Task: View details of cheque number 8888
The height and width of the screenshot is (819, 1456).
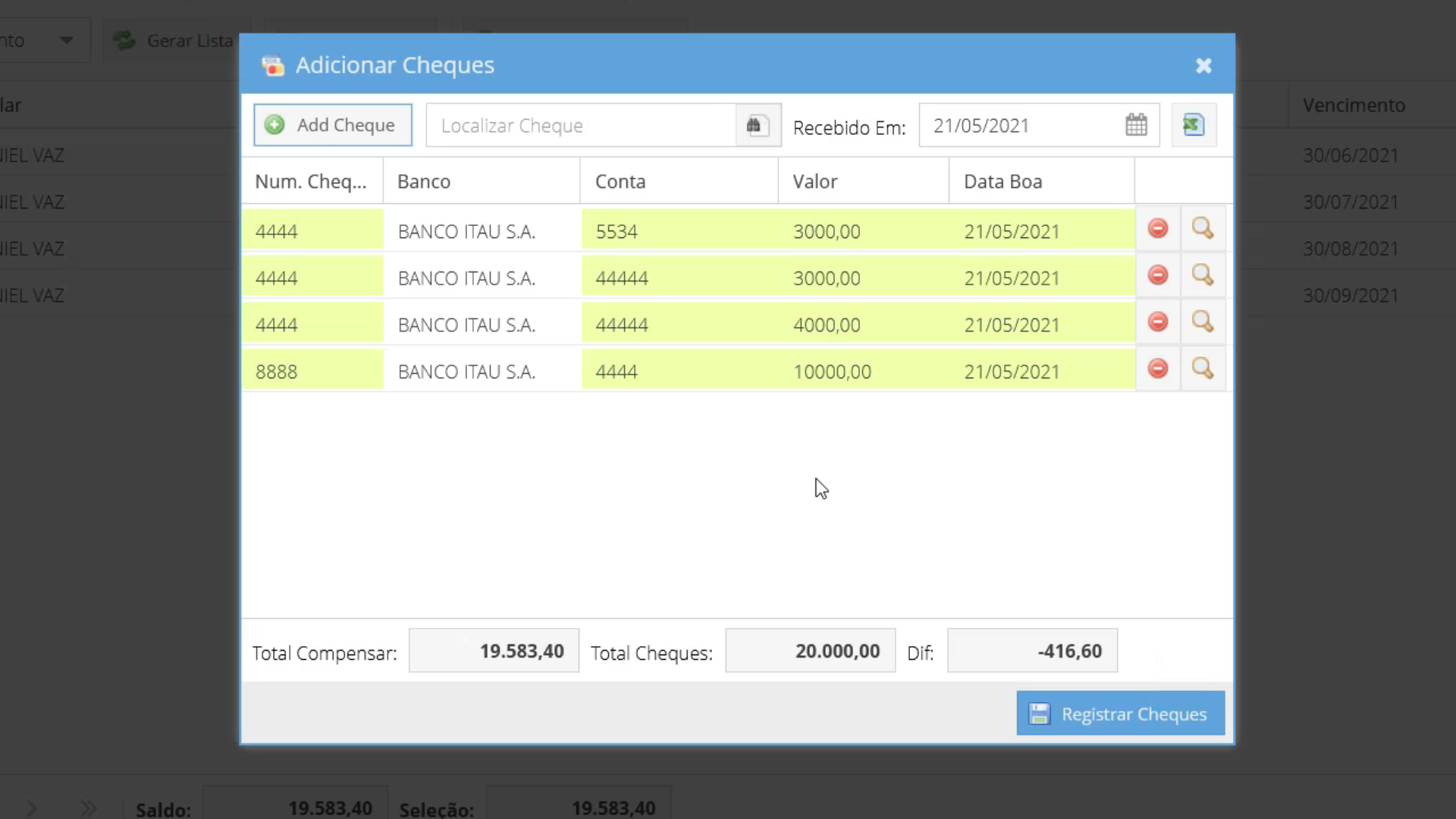Action: pos(1203,369)
